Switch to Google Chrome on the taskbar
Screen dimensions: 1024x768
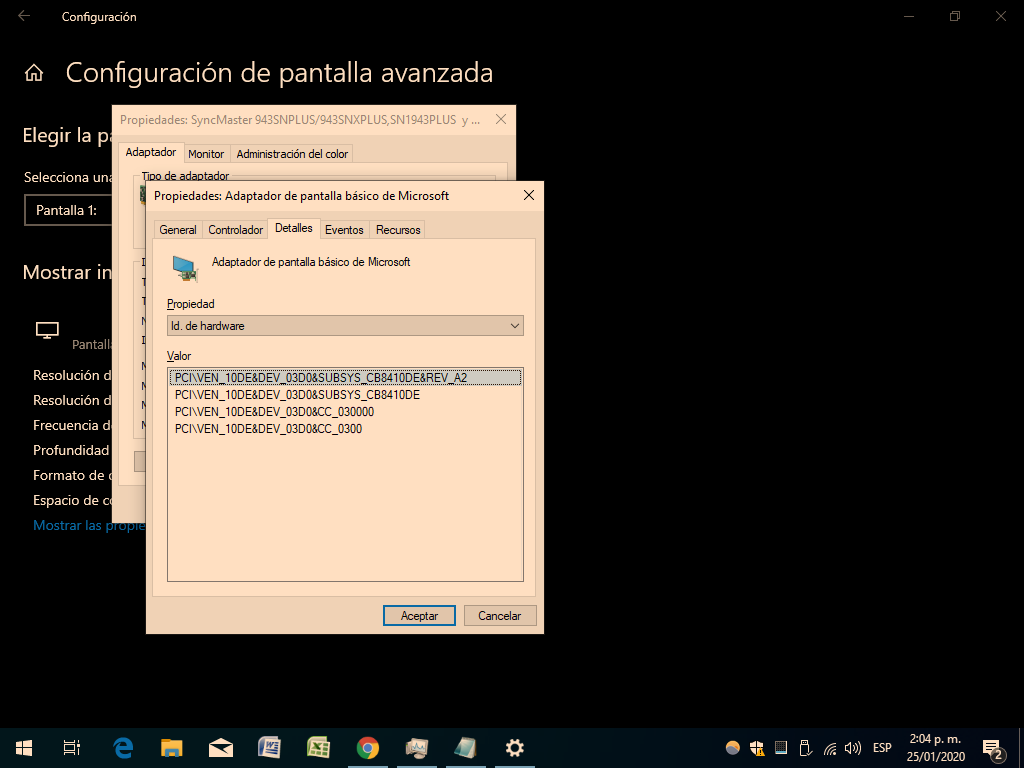368,748
